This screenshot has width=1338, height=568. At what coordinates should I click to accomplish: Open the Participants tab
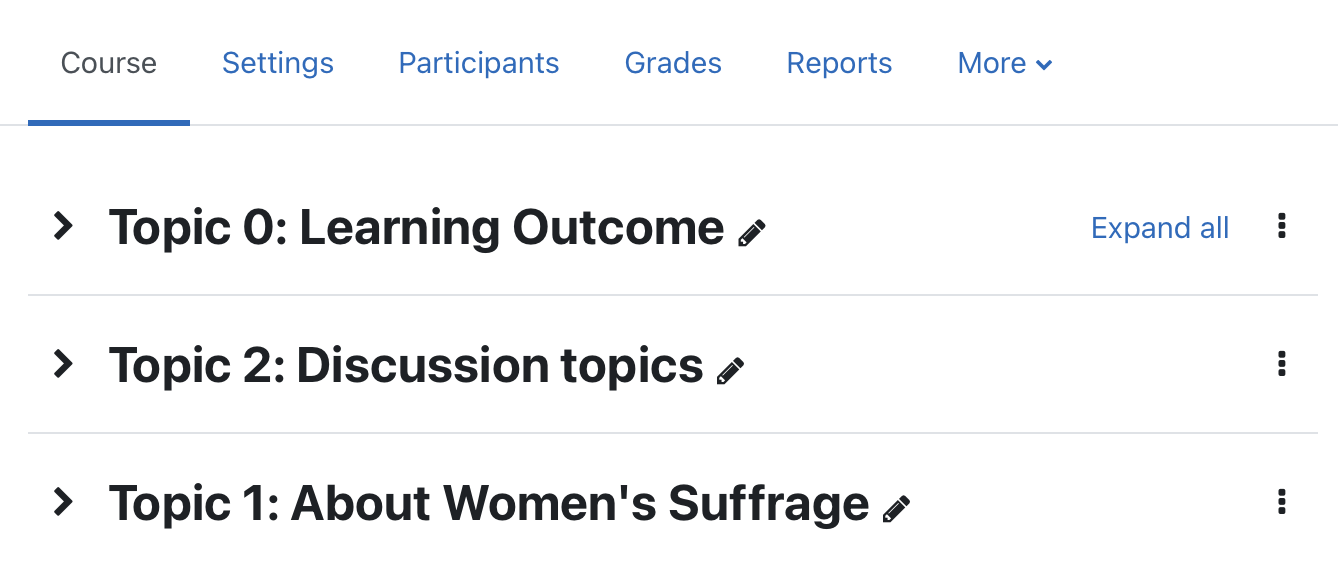479,63
